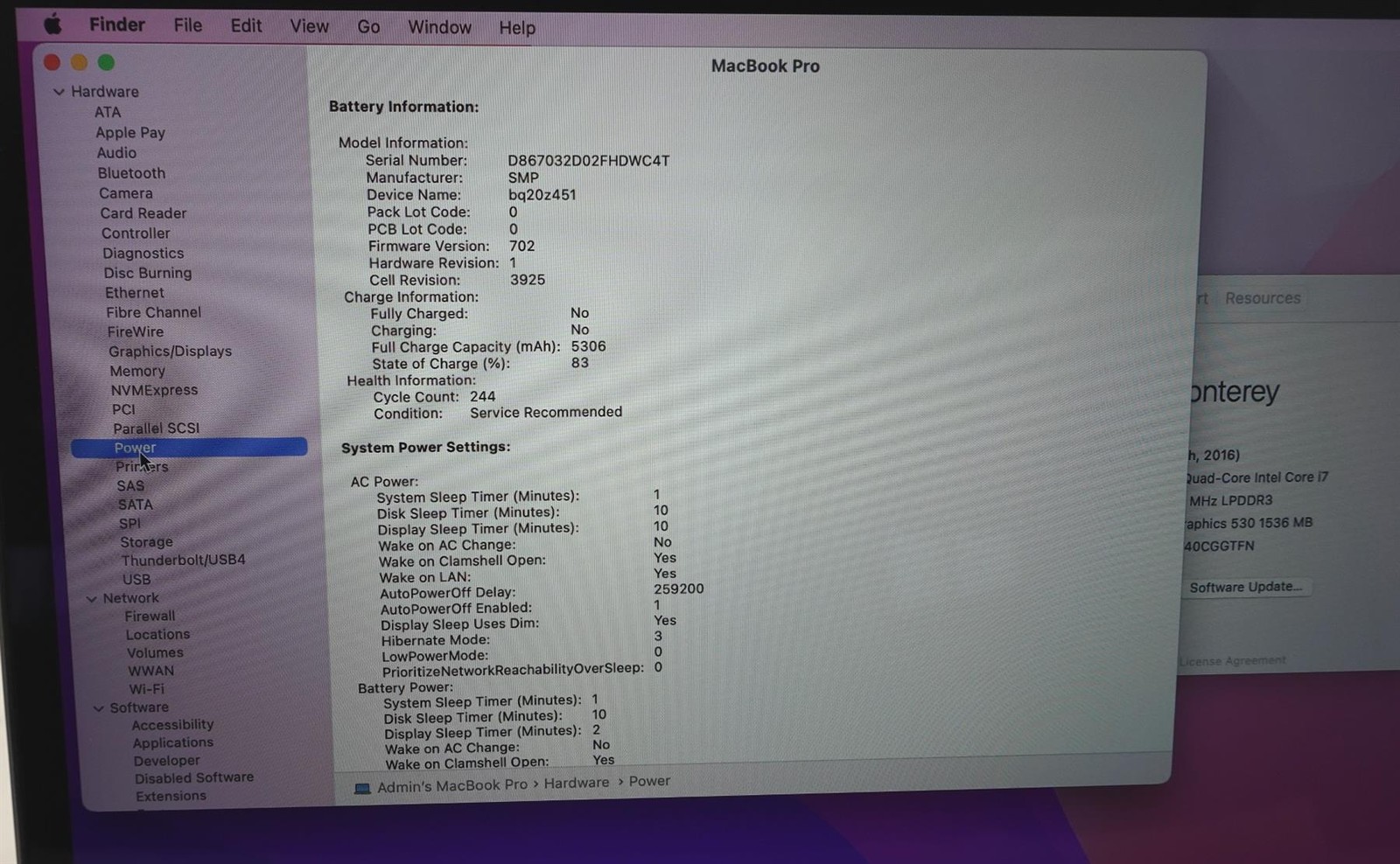Select SAS in the sidebar
Viewport: 1400px width, 864px height.
coord(130,486)
